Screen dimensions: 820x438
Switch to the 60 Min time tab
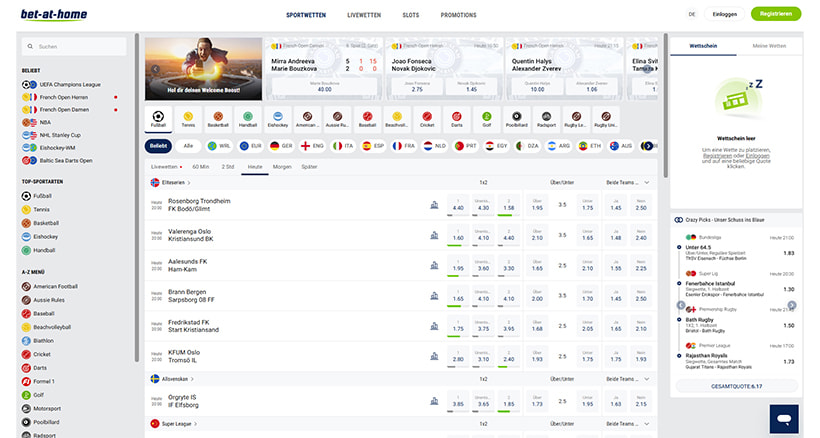200,167
